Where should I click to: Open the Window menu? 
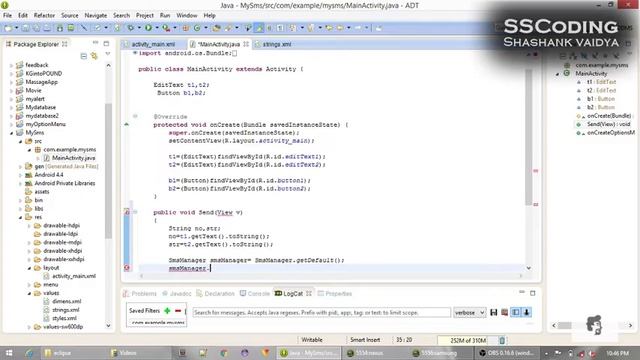[x=187, y=15]
